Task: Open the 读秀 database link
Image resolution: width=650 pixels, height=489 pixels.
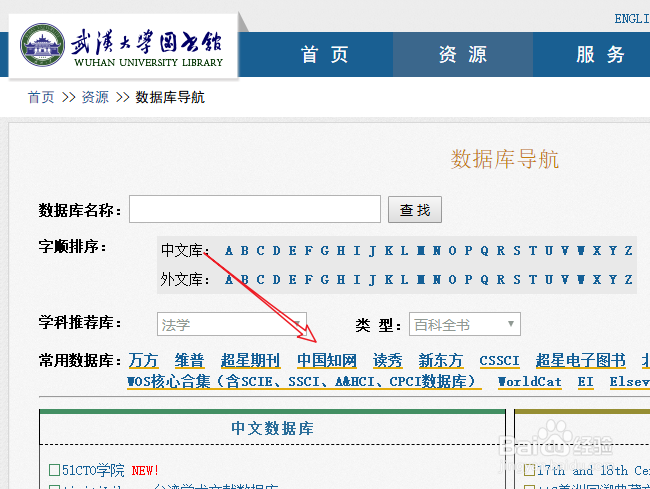Action: pyautogui.click(x=388, y=361)
